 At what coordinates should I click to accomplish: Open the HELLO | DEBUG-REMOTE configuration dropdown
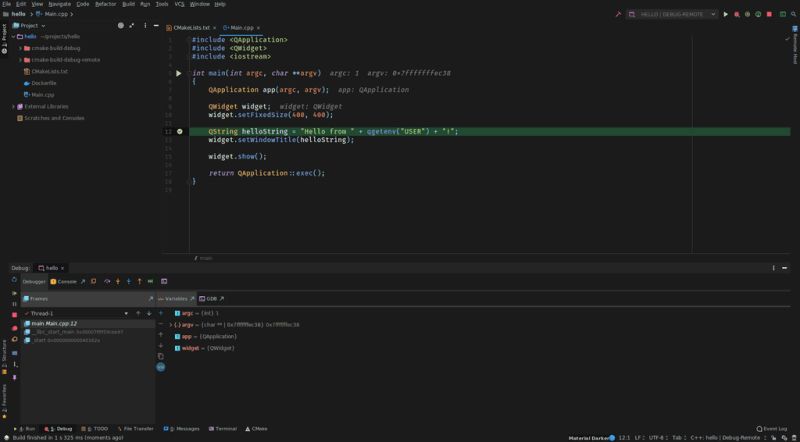click(x=672, y=14)
